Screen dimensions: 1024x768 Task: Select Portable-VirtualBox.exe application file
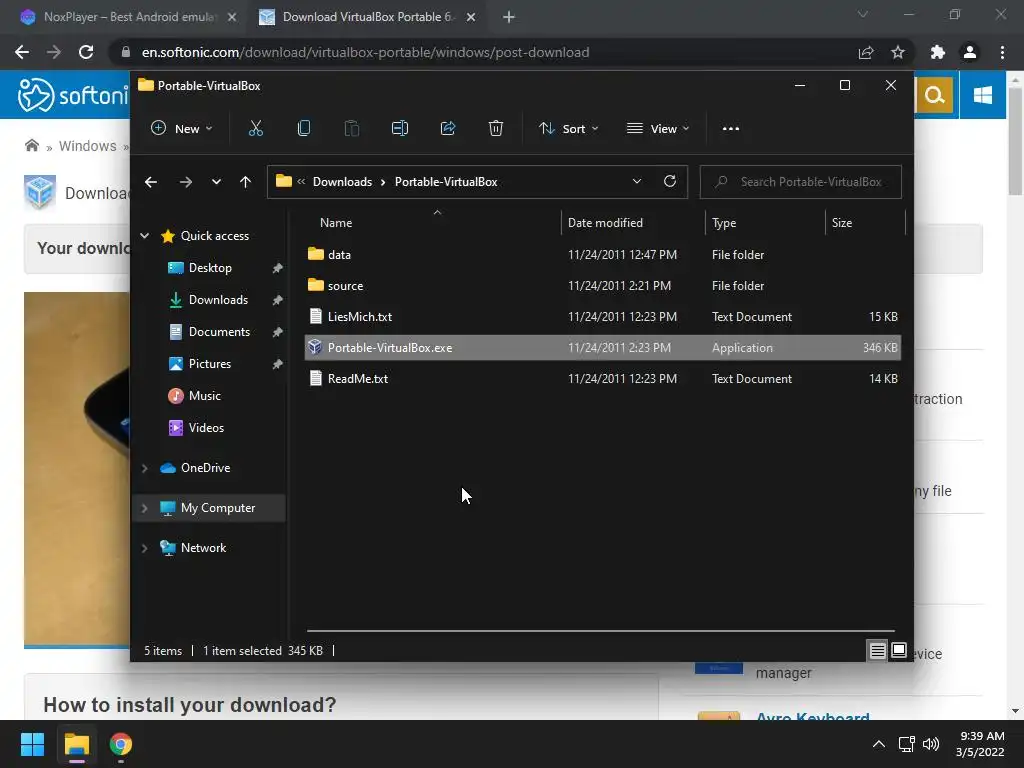pos(602,347)
